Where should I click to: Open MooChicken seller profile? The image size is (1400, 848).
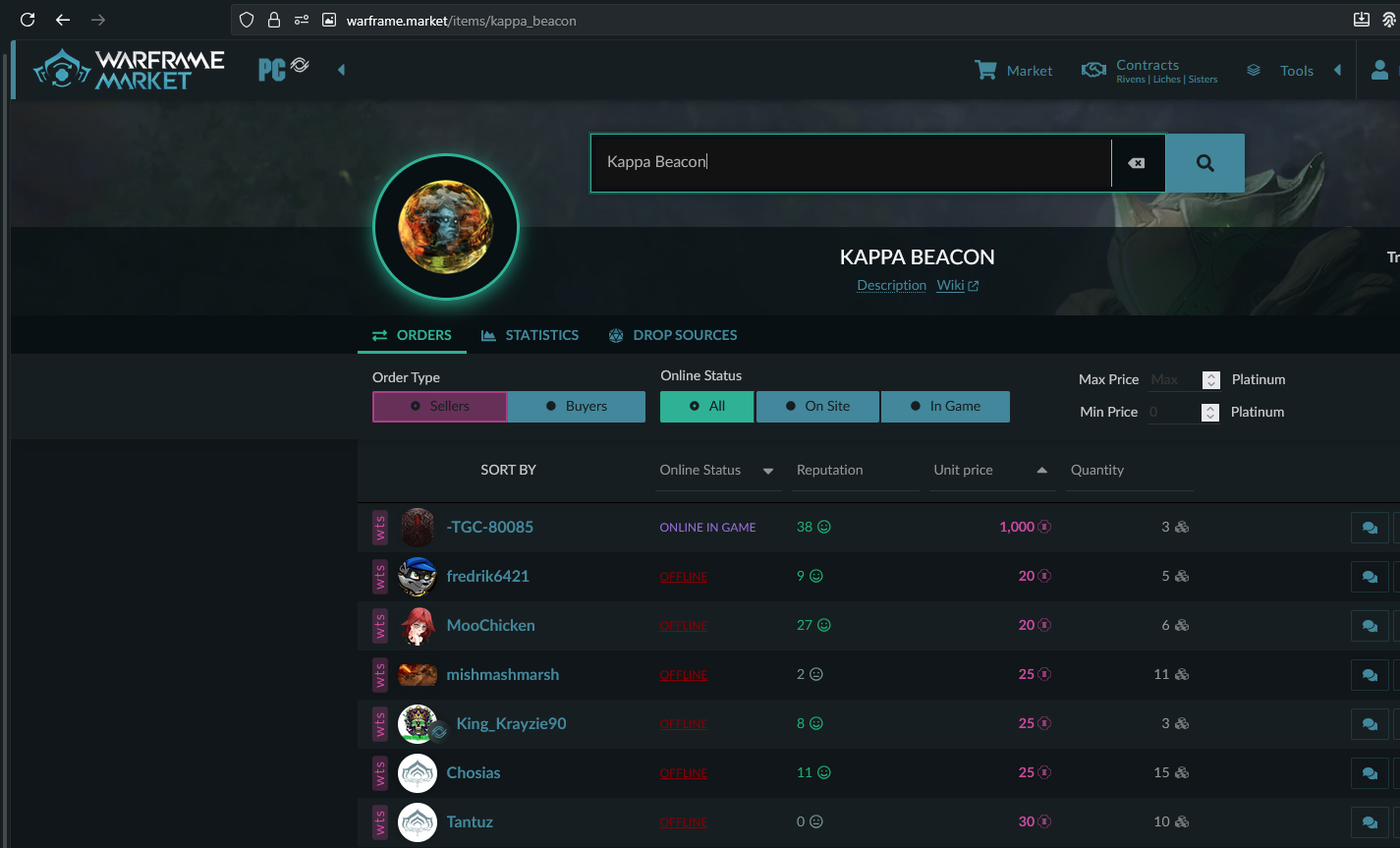[491, 625]
